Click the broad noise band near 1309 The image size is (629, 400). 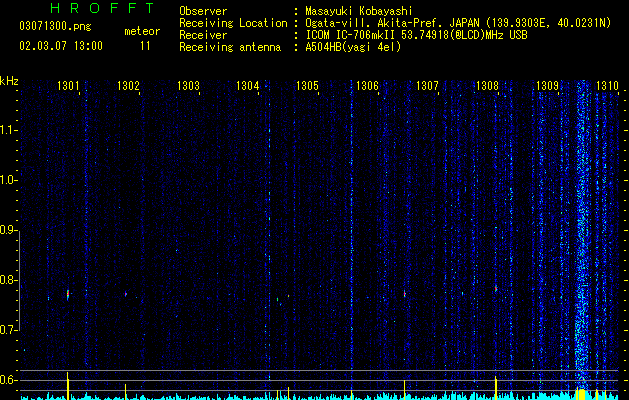point(582,237)
